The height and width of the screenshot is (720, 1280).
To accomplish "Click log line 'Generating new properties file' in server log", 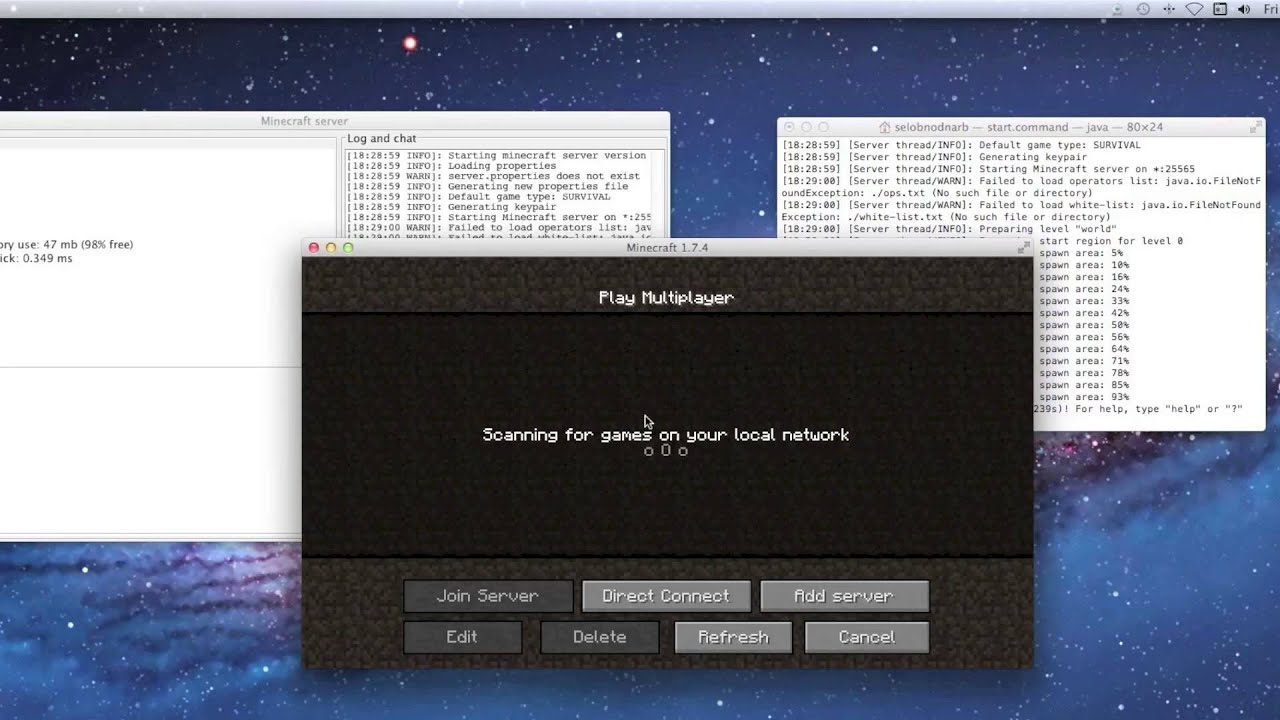I will click(x=538, y=187).
